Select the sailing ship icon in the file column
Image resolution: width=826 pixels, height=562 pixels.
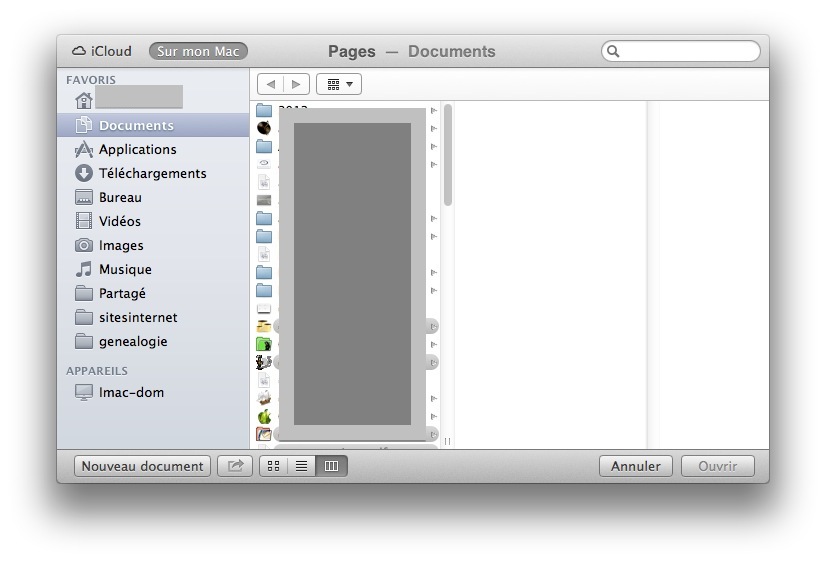[x=264, y=398]
